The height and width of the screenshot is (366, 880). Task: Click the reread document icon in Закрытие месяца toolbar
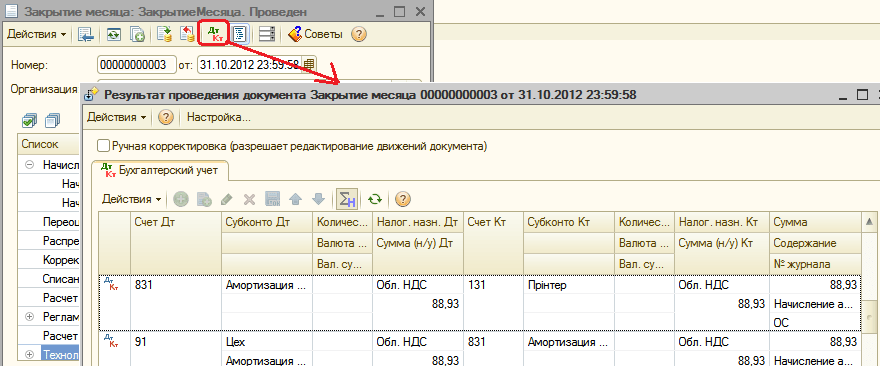click(114, 34)
